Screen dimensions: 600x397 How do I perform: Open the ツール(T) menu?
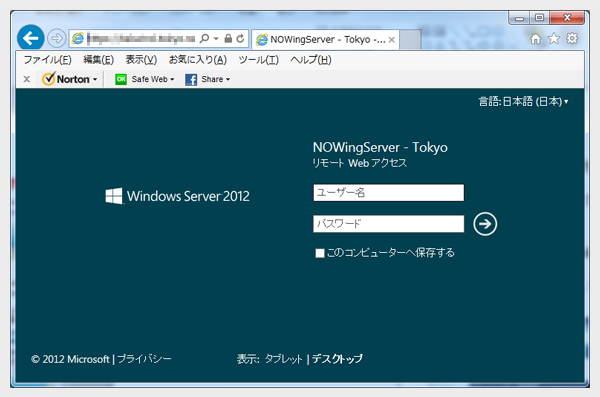(259, 60)
